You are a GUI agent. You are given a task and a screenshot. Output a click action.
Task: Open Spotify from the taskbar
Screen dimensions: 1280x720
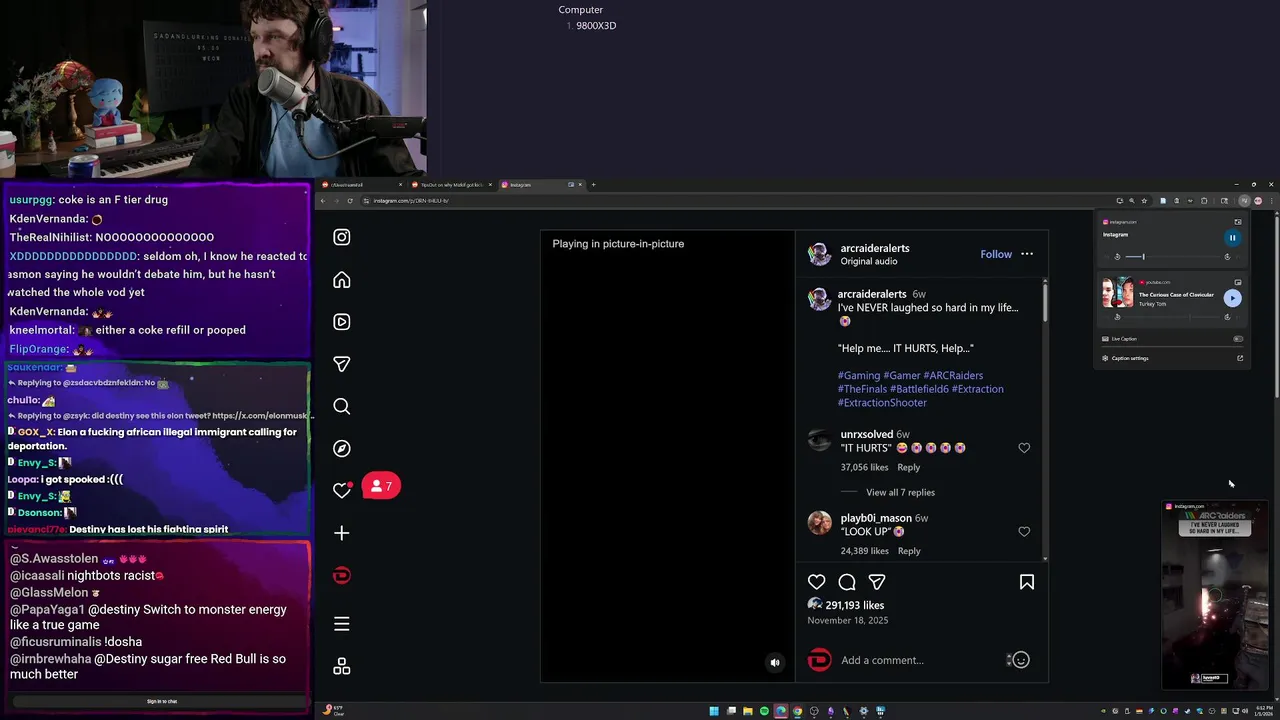pyautogui.click(x=764, y=712)
